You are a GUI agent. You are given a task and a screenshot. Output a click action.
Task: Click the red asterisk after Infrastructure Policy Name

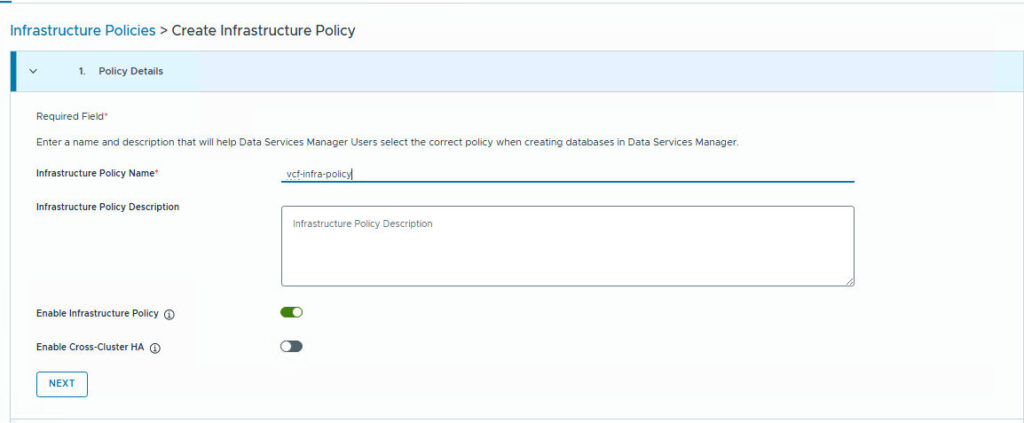[157, 172]
